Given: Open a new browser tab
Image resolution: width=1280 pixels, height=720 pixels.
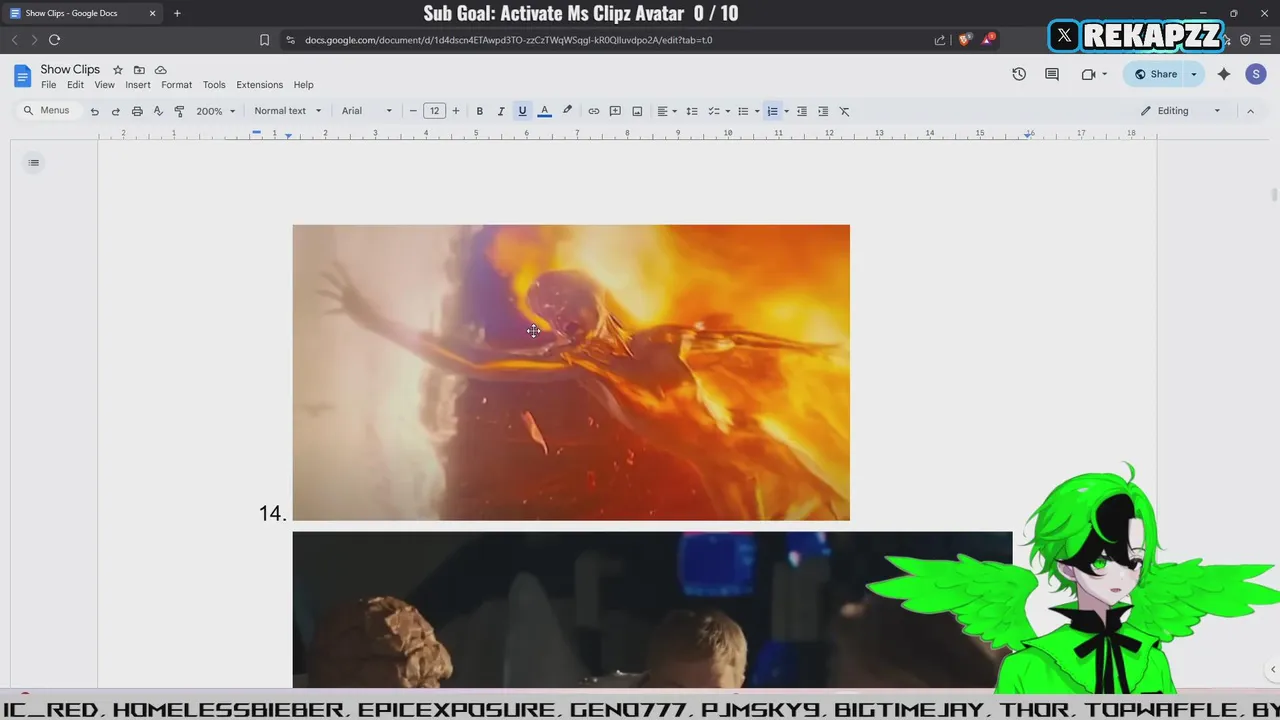Looking at the screenshot, I should pos(177,13).
